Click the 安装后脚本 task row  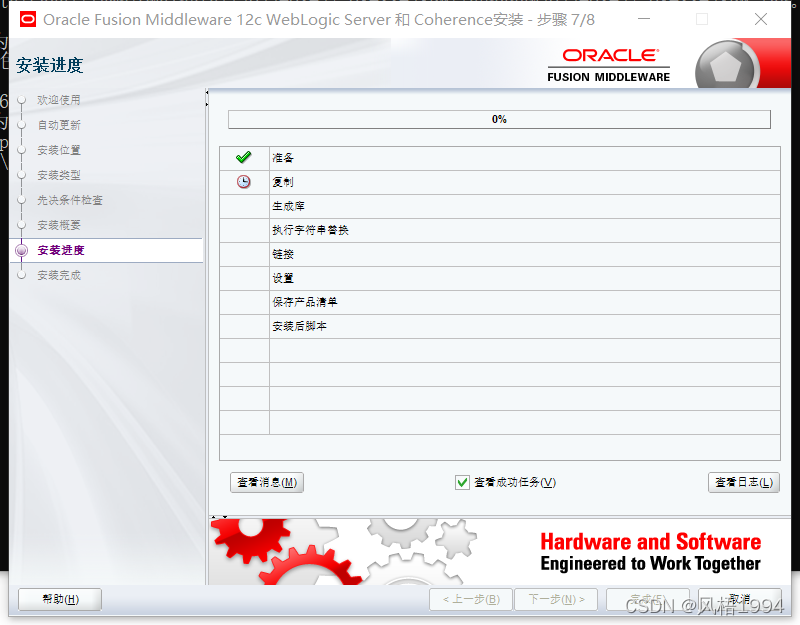pyautogui.click(x=499, y=326)
